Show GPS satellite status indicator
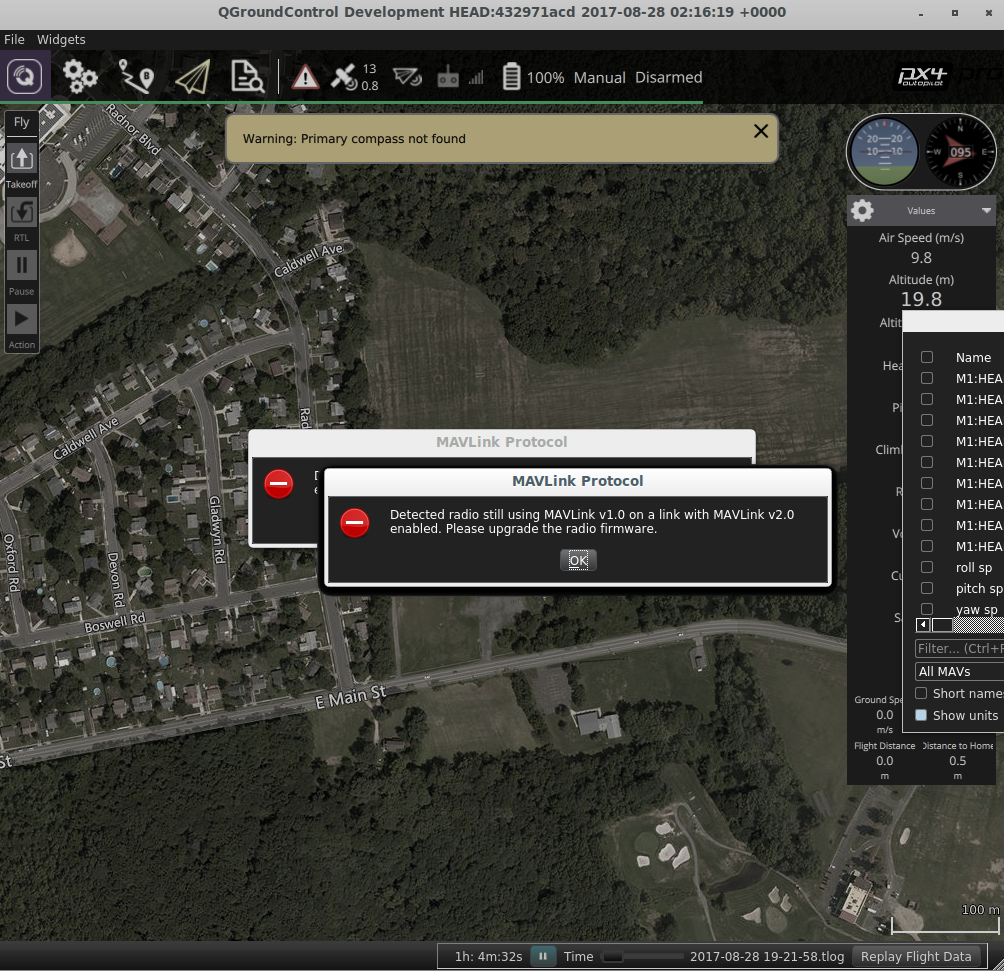 click(x=344, y=77)
